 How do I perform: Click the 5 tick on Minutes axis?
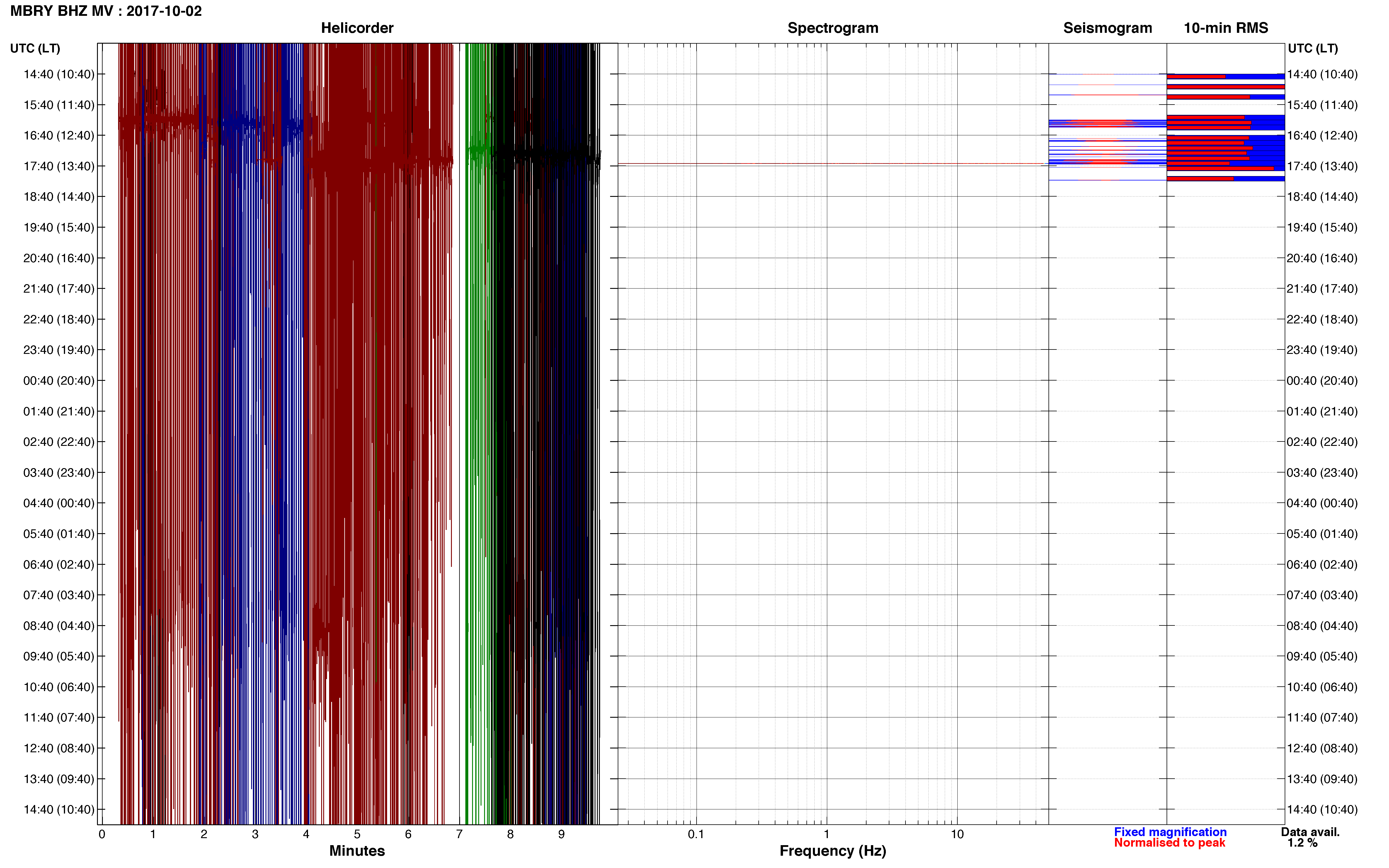point(357,834)
